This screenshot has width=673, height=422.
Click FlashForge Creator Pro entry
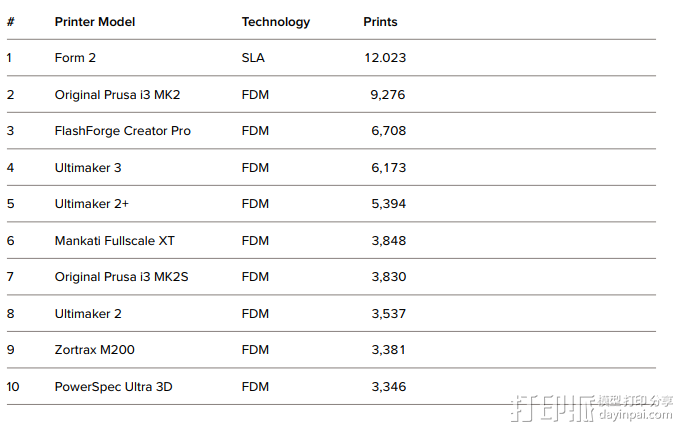point(122,131)
